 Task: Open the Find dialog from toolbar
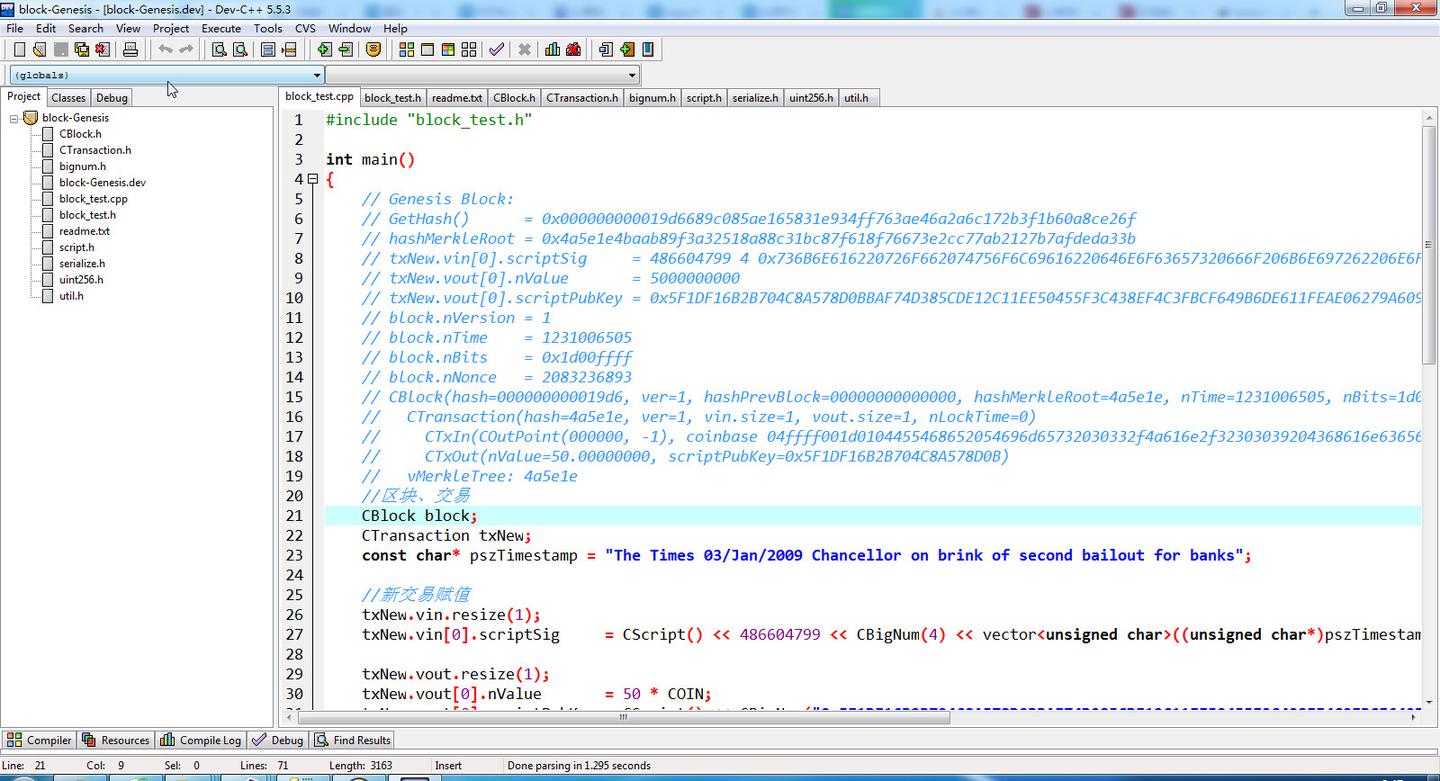click(x=219, y=49)
